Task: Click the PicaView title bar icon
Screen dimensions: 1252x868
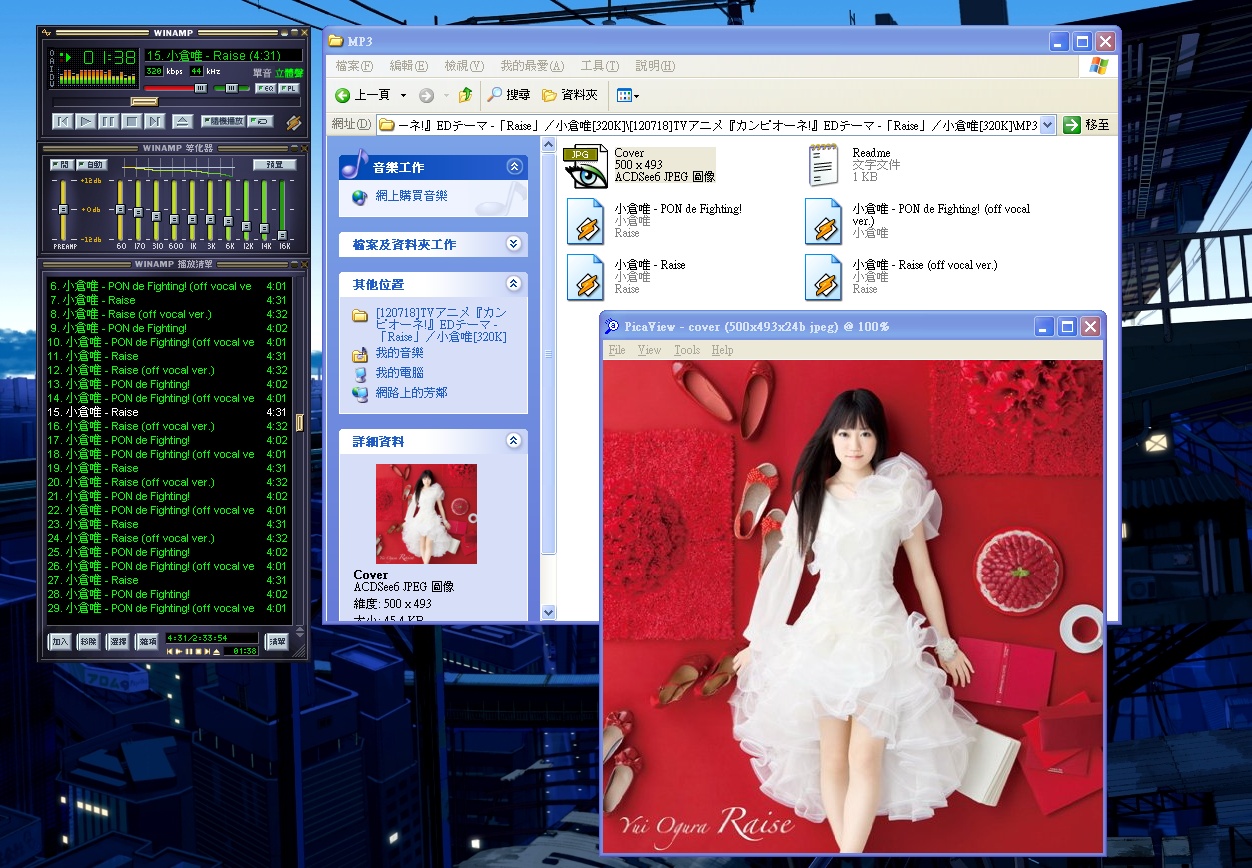Action: point(612,326)
